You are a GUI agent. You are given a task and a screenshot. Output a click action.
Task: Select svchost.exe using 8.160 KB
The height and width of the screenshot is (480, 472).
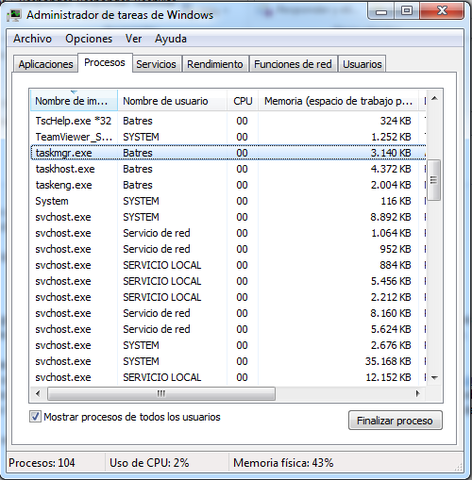click(228, 313)
